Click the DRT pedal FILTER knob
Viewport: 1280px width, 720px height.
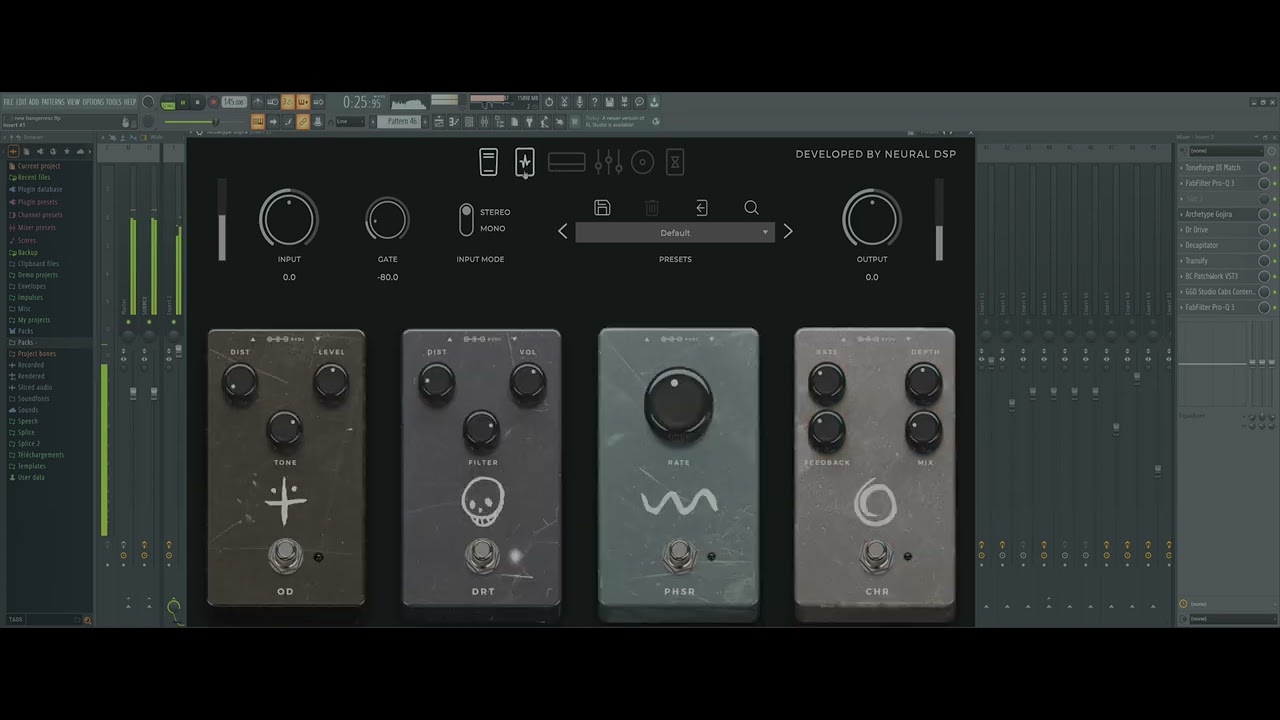coord(482,431)
